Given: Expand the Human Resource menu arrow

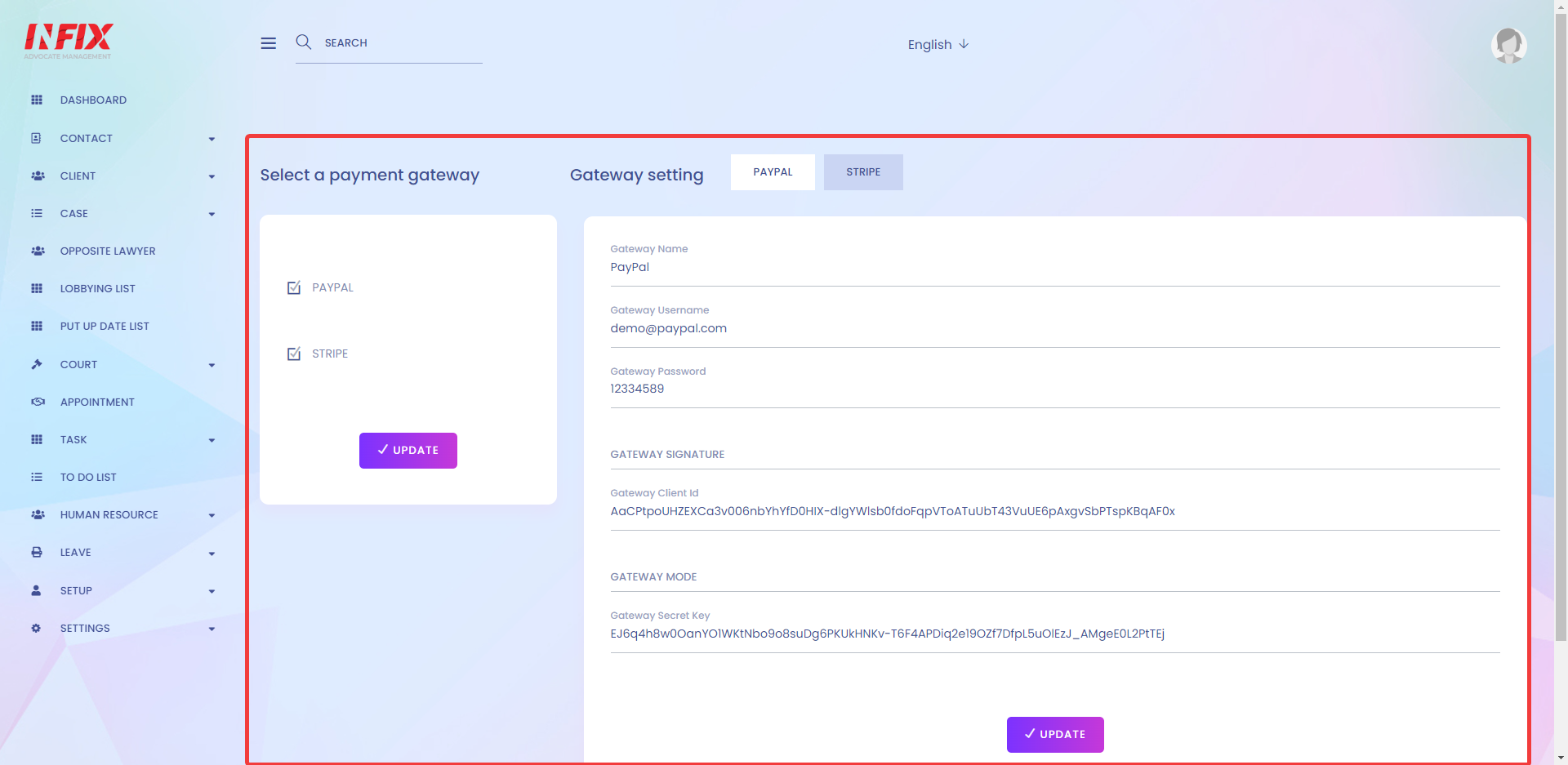Looking at the screenshot, I should (x=212, y=516).
